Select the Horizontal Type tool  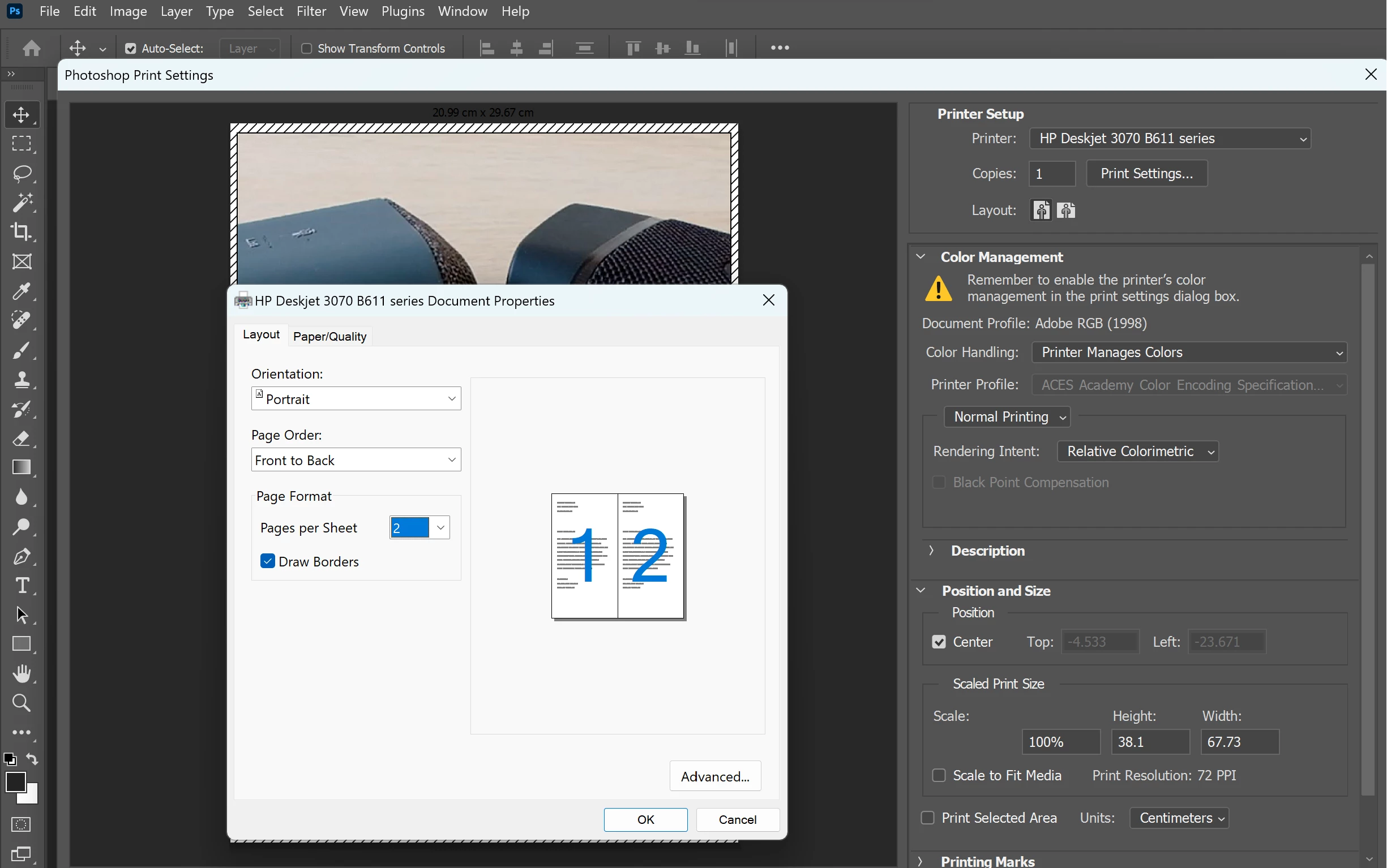tap(22, 585)
